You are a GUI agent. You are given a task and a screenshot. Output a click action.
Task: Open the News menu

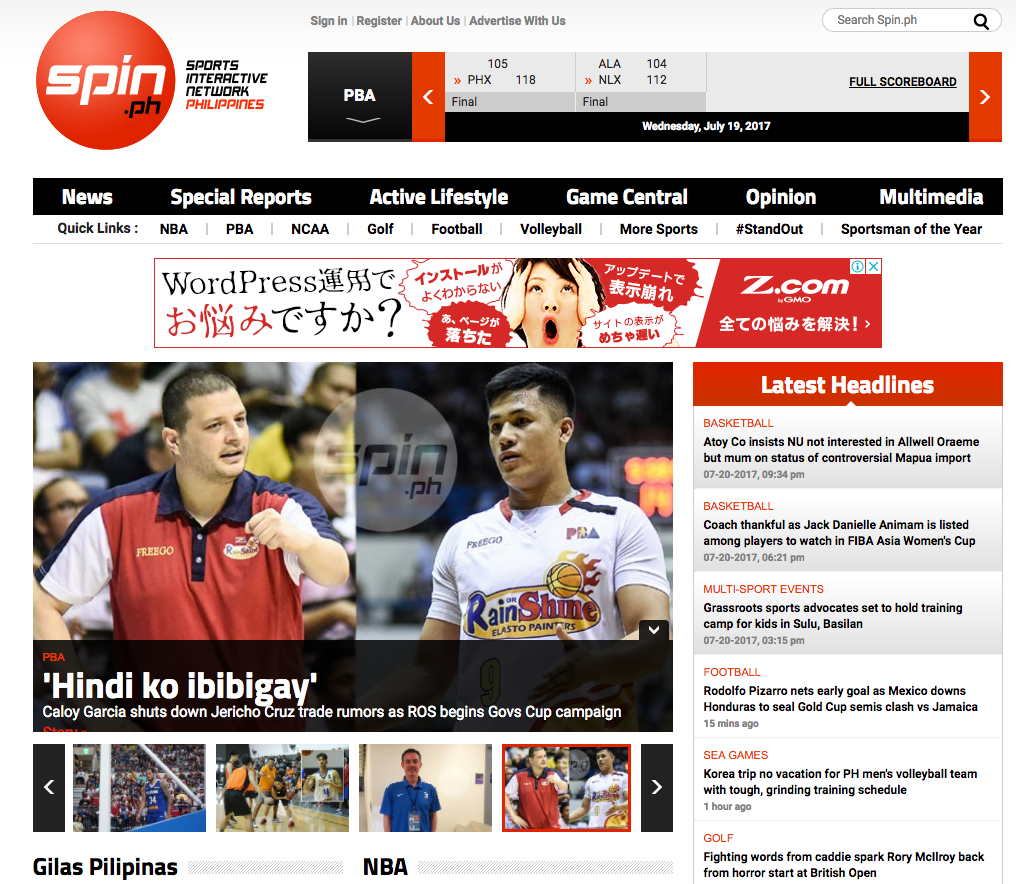tap(87, 196)
